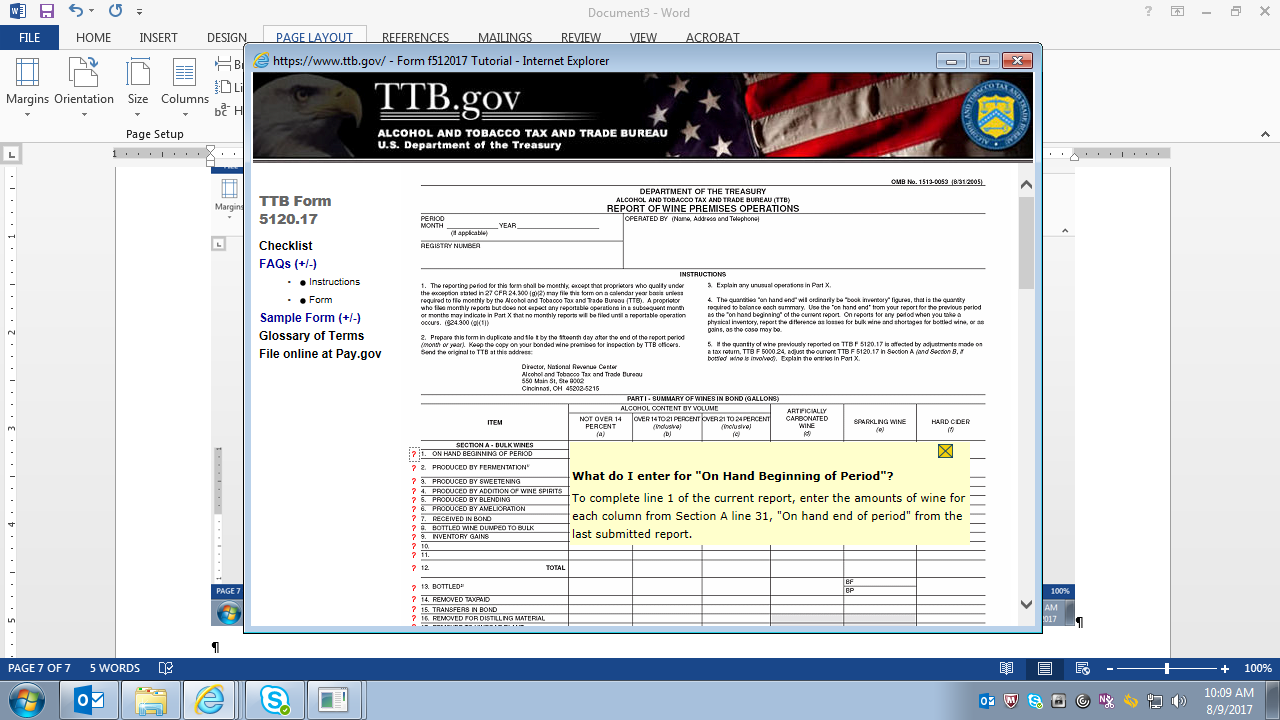Open the Margins dropdown
Image resolution: width=1280 pixels, height=720 pixels.
coord(27,85)
